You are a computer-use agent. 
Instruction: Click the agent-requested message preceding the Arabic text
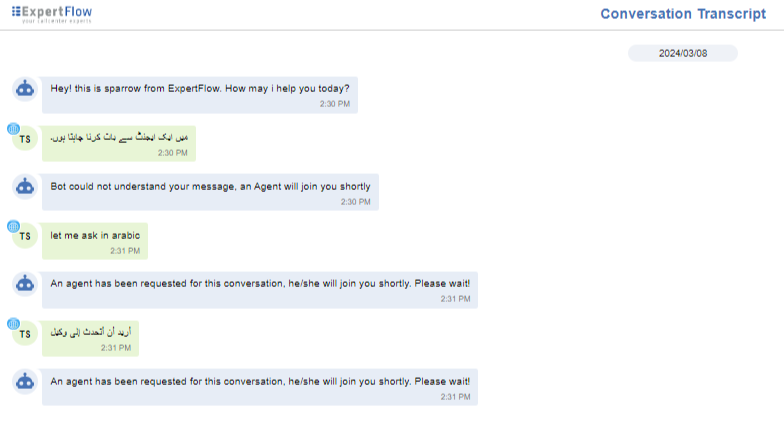click(259, 290)
